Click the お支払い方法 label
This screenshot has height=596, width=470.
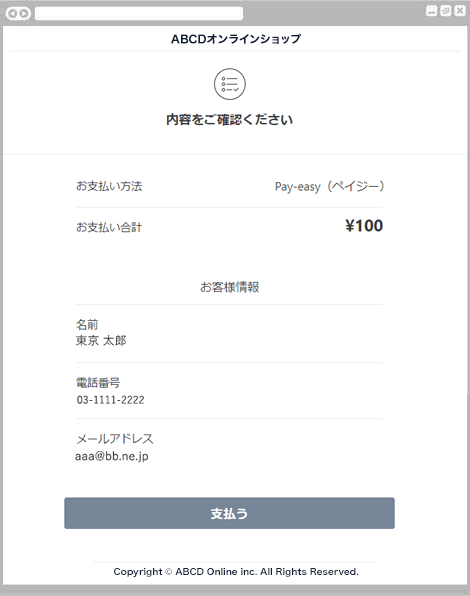[109, 186]
